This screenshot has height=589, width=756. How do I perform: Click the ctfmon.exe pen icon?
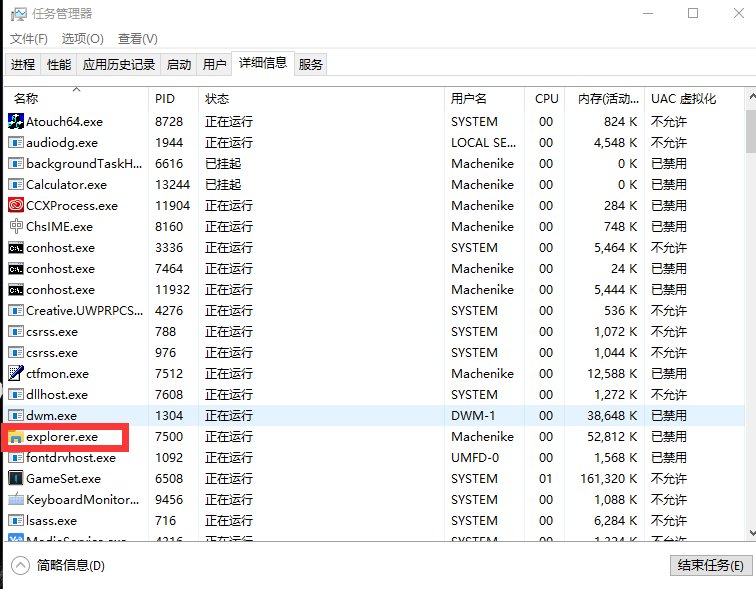tap(16, 373)
